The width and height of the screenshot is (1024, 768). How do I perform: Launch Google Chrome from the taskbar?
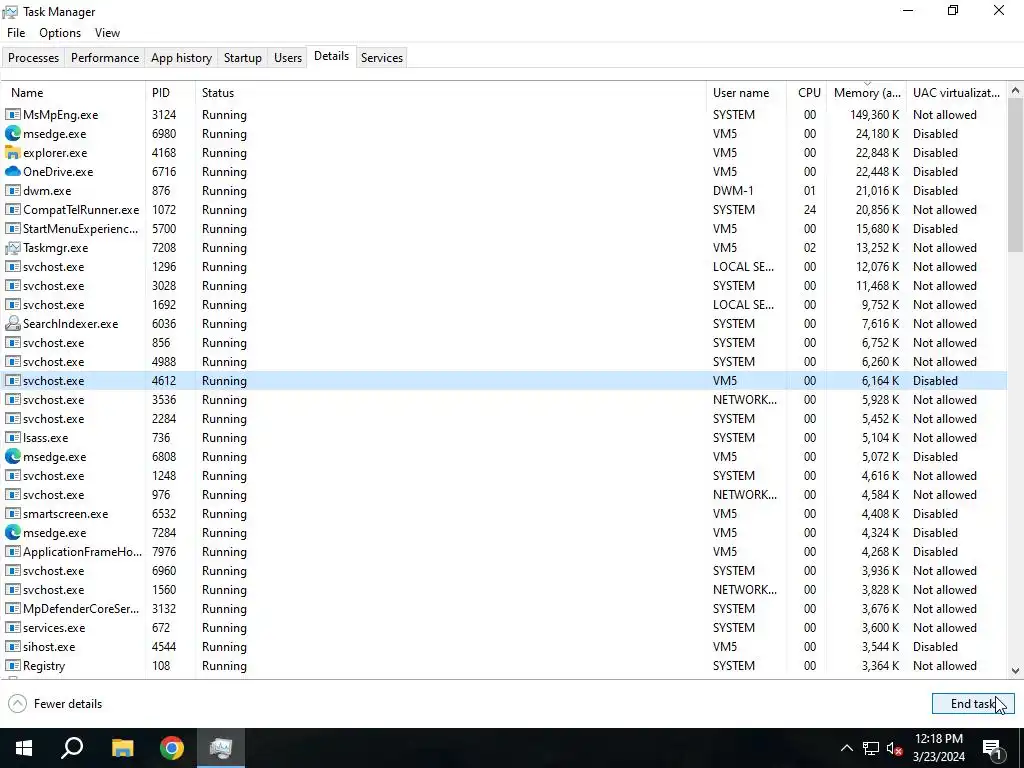coord(172,748)
